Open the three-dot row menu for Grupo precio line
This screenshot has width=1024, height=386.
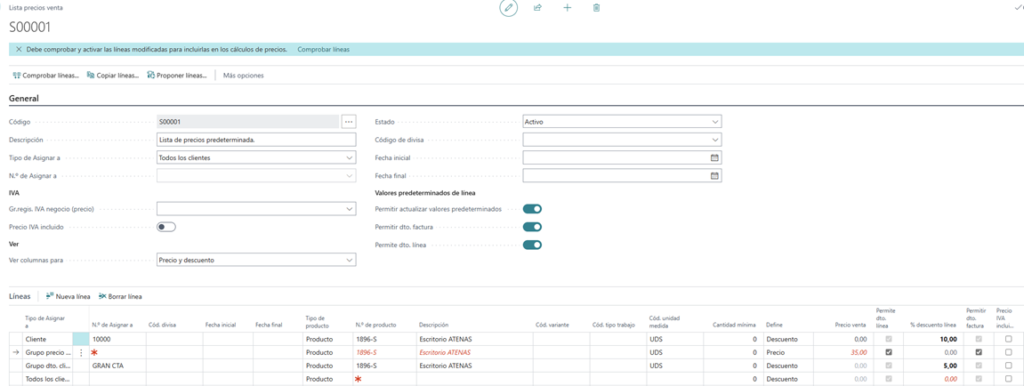point(81,353)
